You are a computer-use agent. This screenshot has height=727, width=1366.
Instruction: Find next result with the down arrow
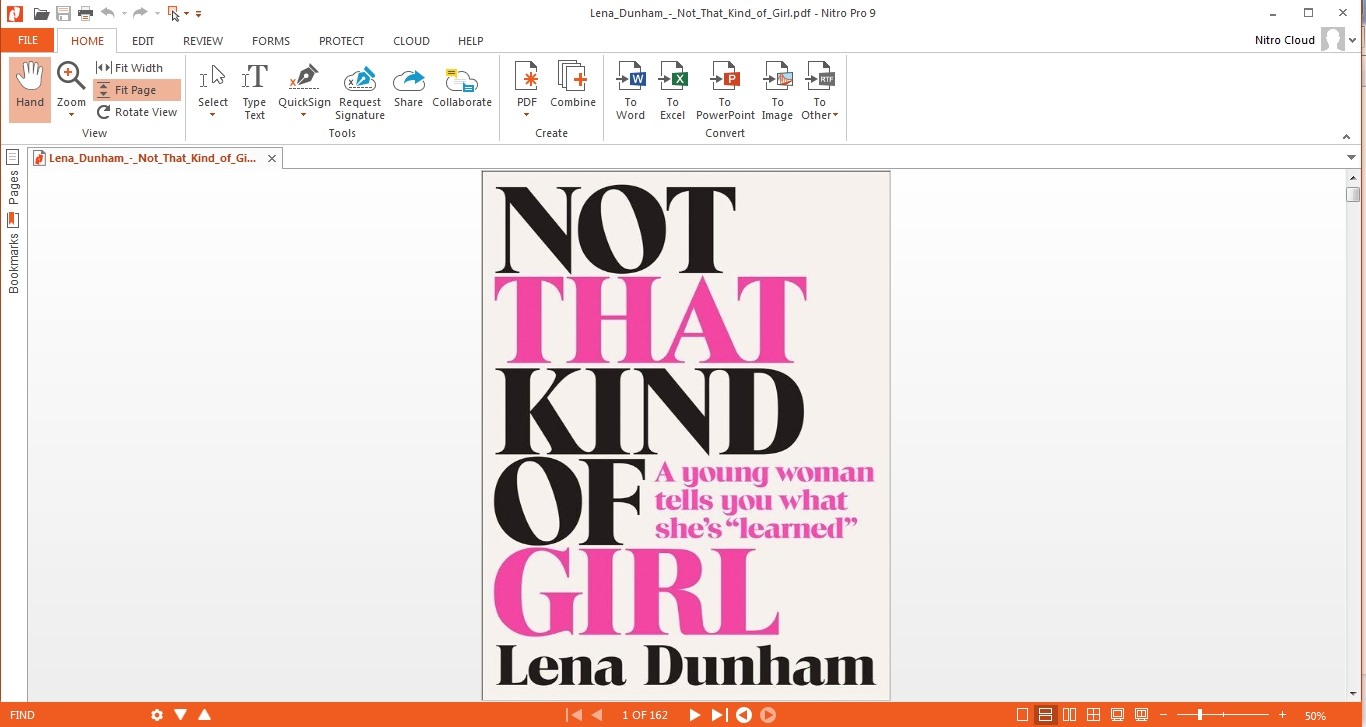coord(181,715)
